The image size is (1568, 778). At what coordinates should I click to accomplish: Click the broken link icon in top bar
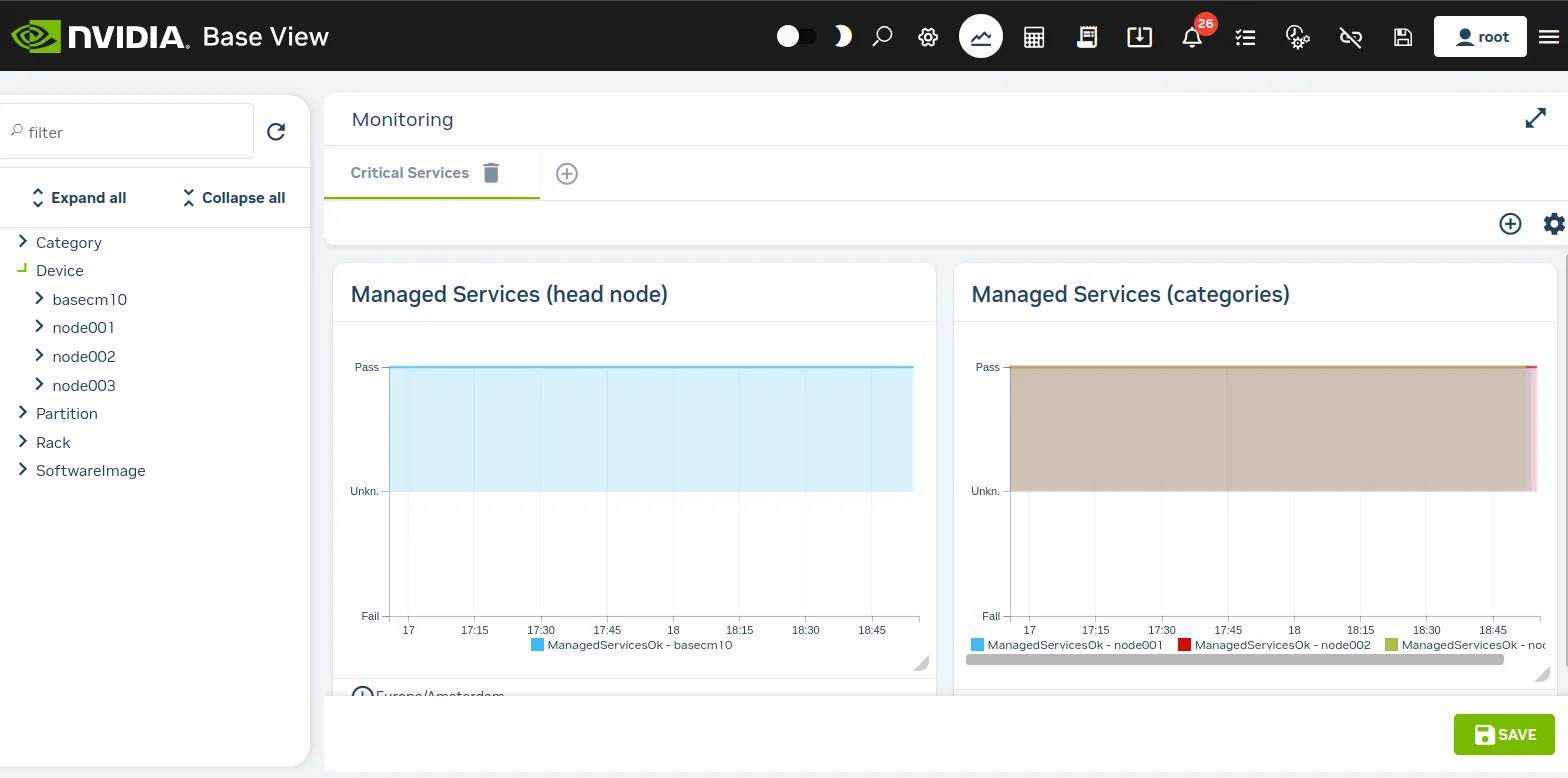[x=1351, y=37]
